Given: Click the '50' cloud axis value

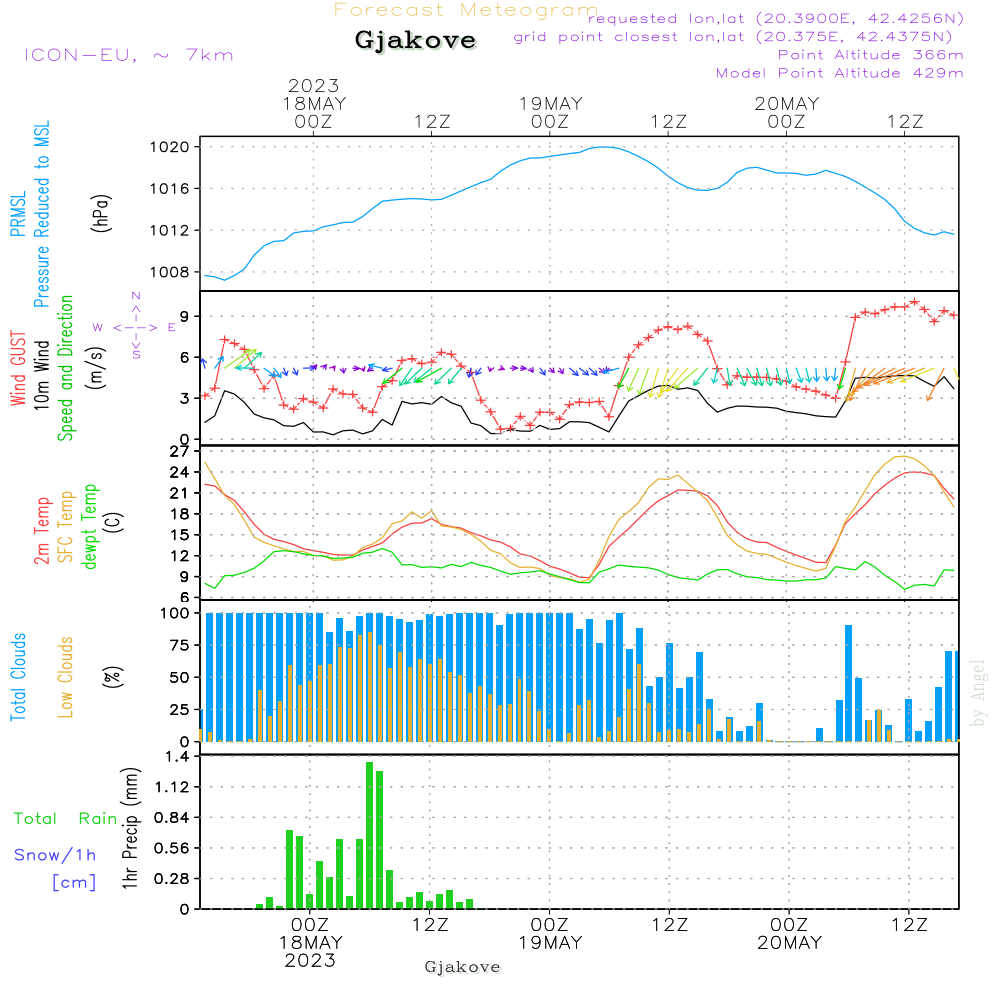Looking at the screenshot, I should pyautogui.click(x=180, y=678).
